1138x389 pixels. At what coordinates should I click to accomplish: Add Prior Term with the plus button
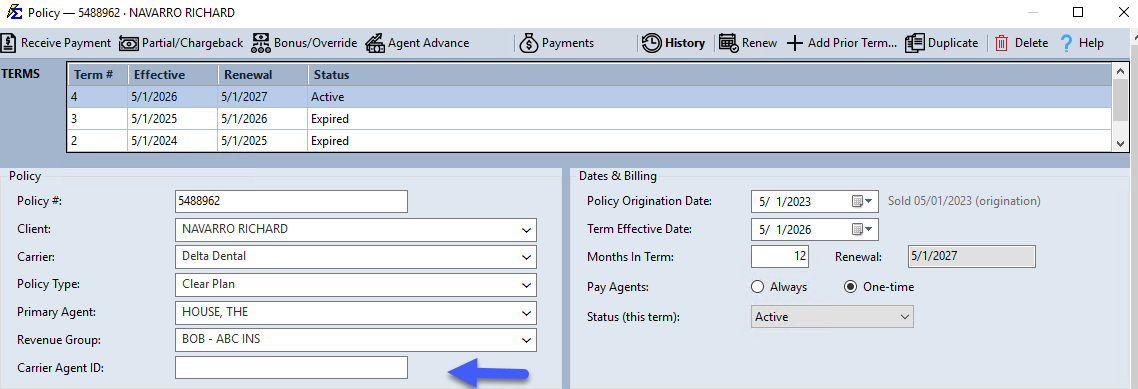click(842, 43)
